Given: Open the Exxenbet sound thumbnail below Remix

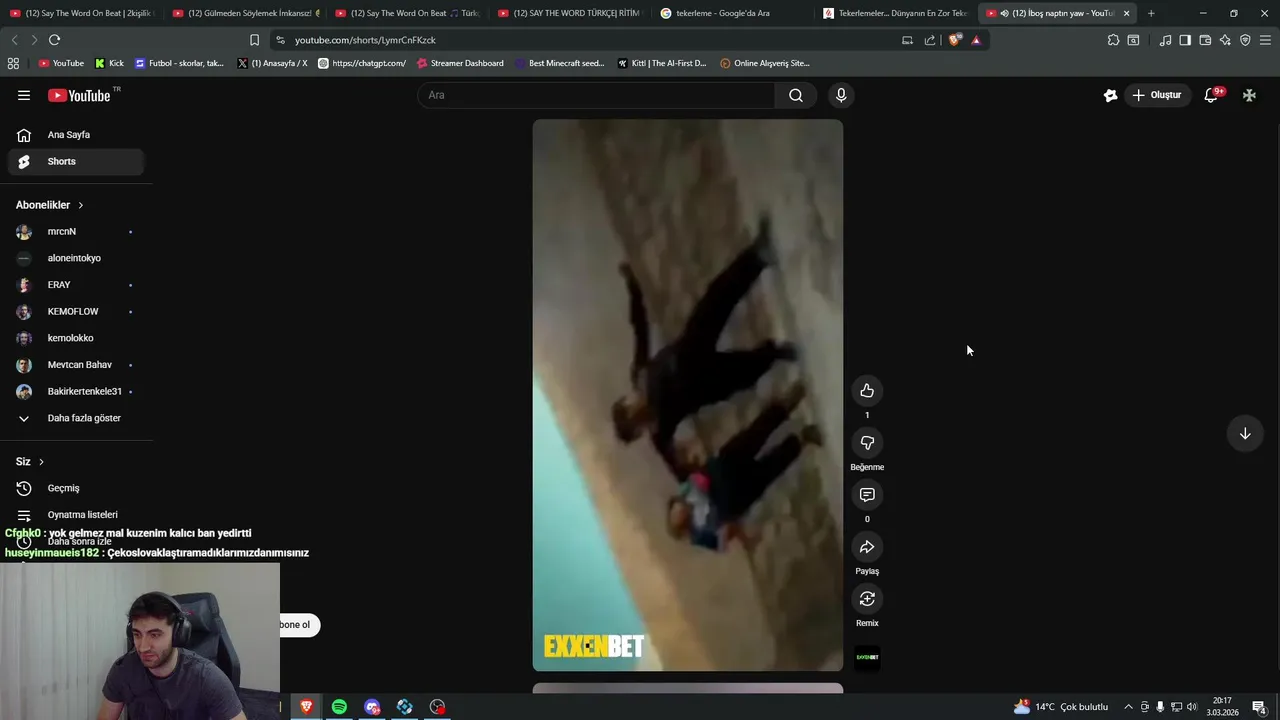Looking at the screenshot, I should point(867,657).
